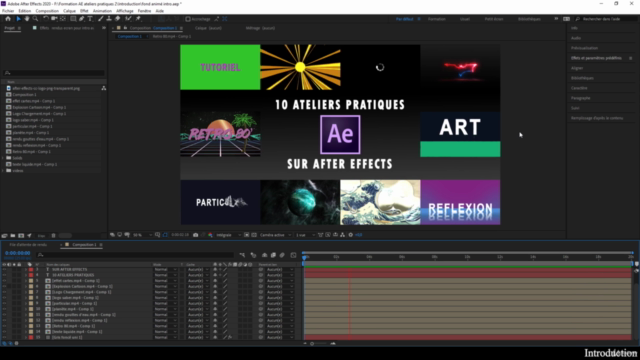Click the Retro 80.mp4 - Comp 1 breadcrumb
The width and height of the screenshot is (640, 360).
click(x=172, y=36)
